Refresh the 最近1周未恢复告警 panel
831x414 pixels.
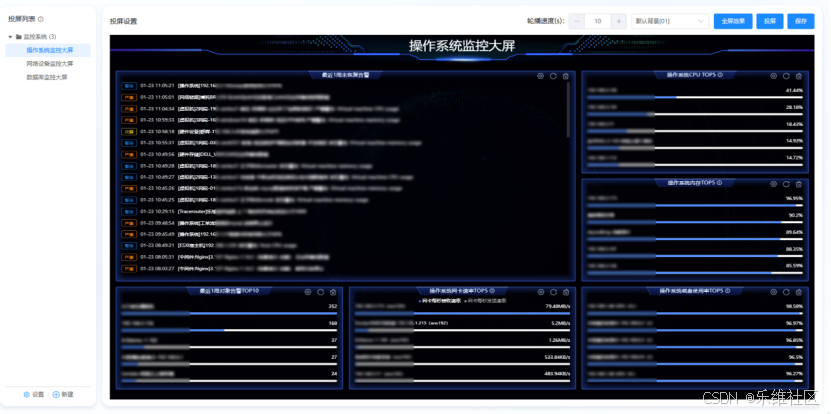[553, 76]
